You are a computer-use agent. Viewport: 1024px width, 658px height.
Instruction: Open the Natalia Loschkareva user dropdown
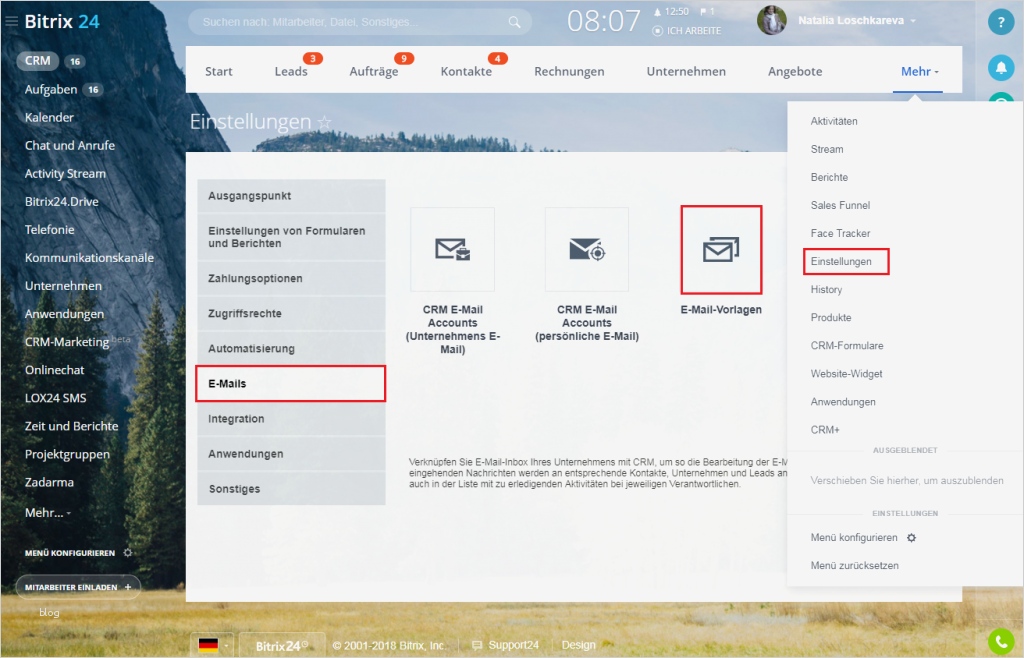click(856, 20)
